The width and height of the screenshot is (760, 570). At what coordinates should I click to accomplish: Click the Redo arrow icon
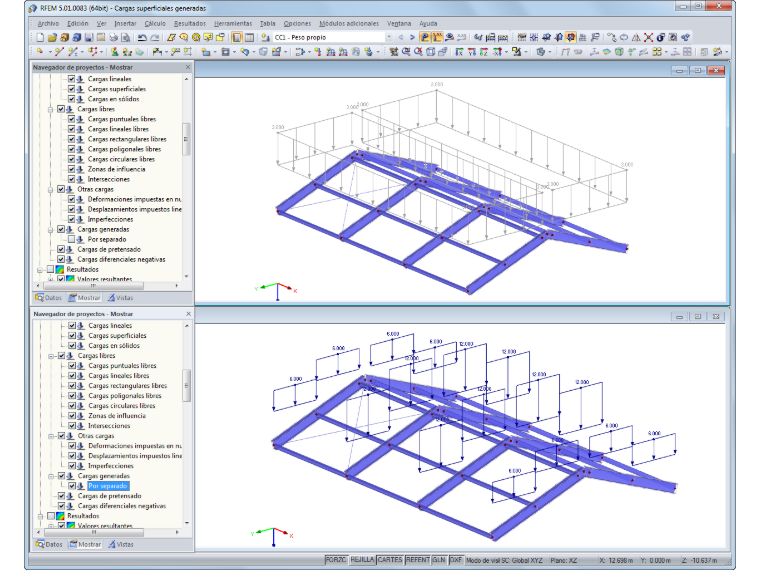pos(155,37)
